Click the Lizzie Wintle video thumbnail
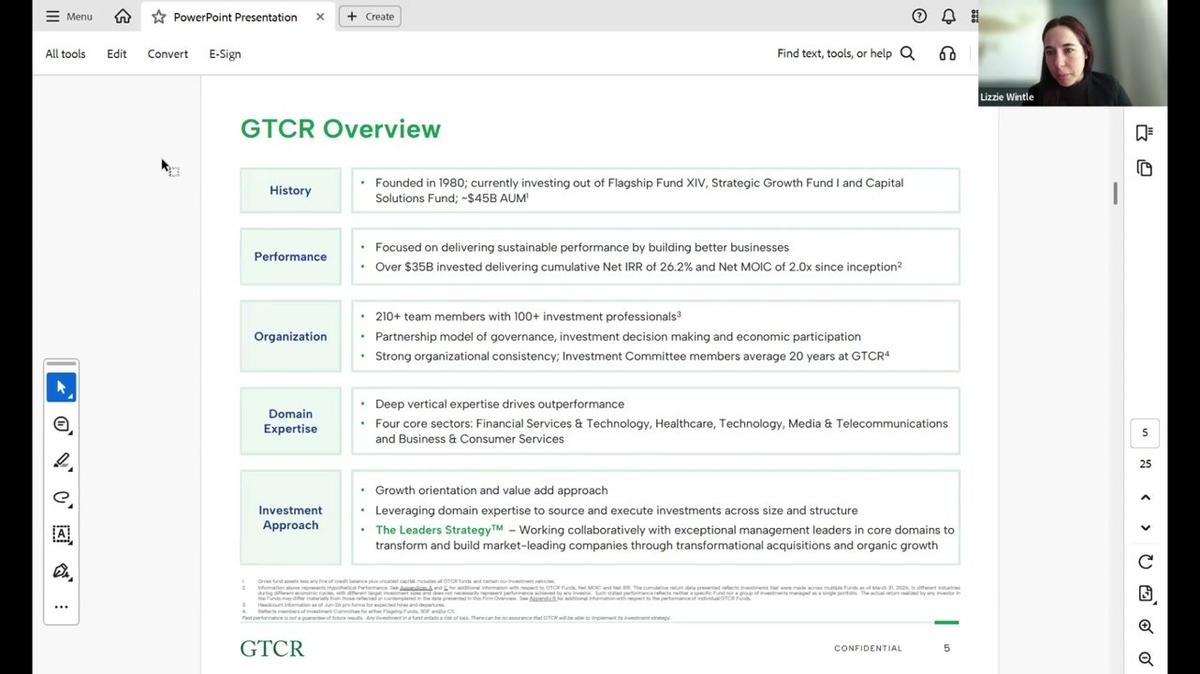The height and width of the screenshot is (674, 1200). point(1072,53)
